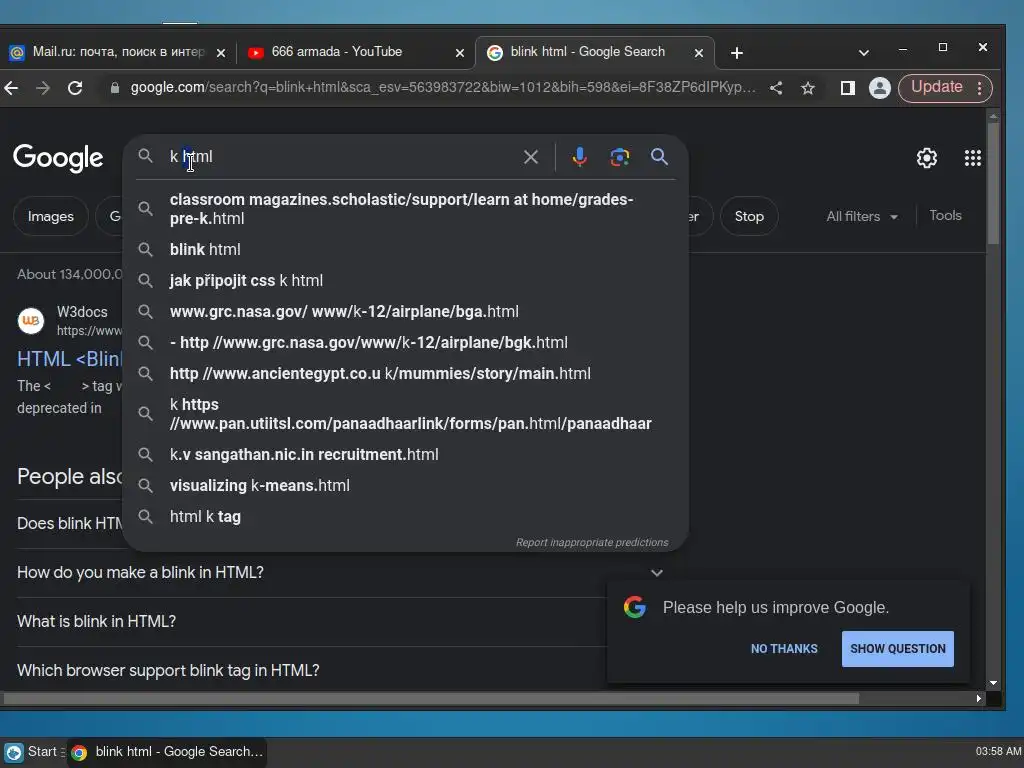
Task: Pick the nasa.gov bga.html suggestion
Action: point(405,312)
